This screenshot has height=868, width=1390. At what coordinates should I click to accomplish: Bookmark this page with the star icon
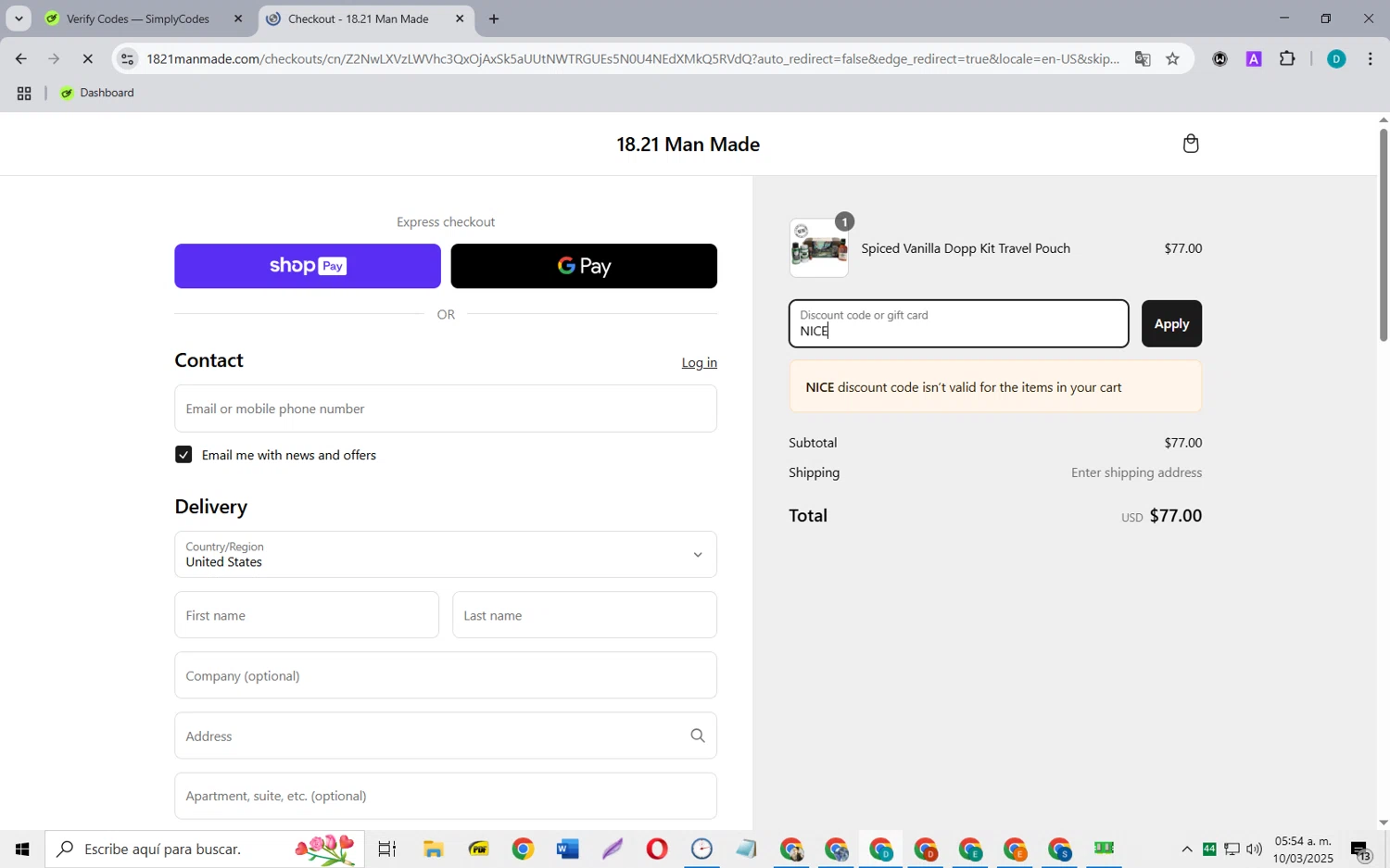click(x=1173, y=59)
